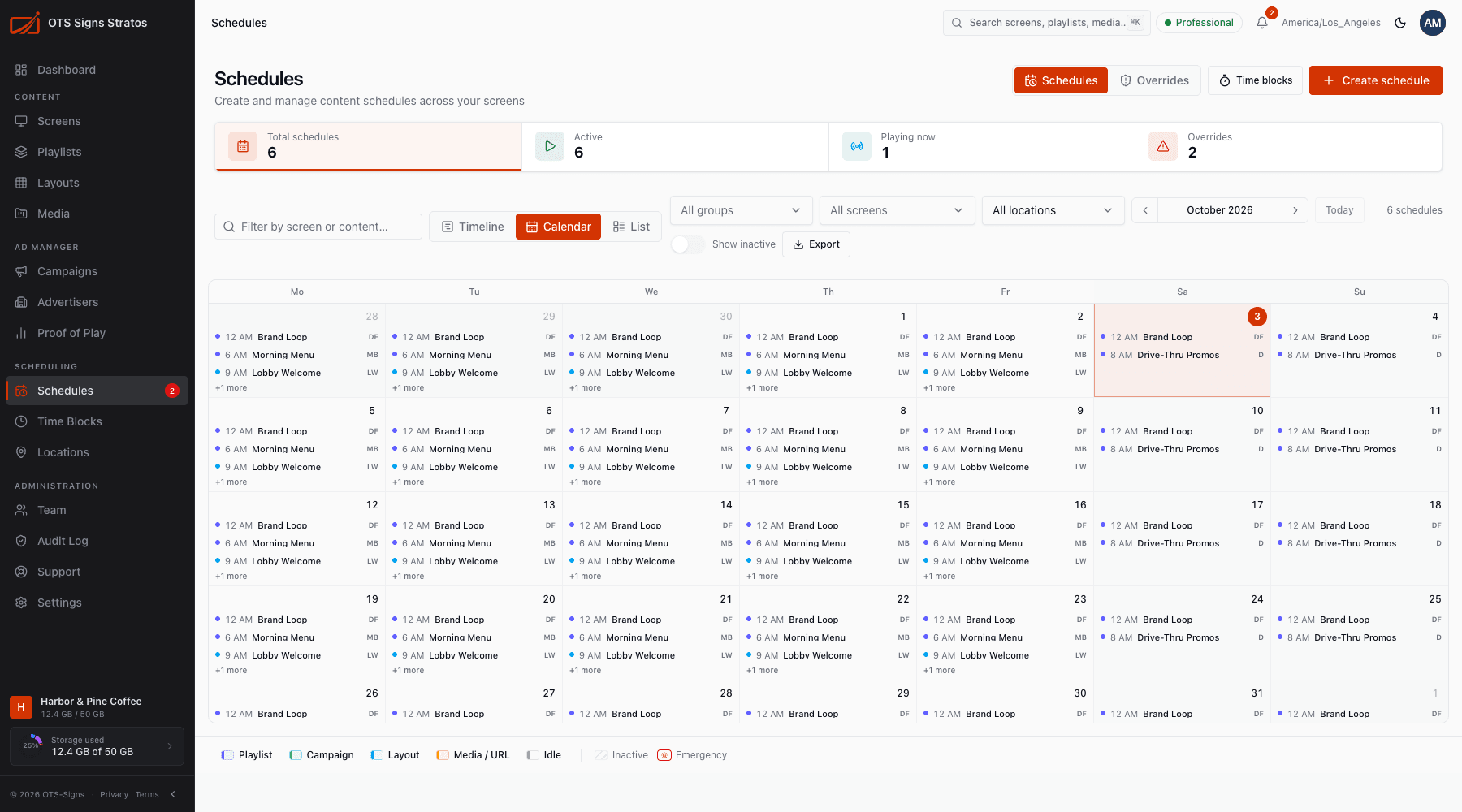
Task: Toggle the Media / URL legend filter
Action: 474,755
